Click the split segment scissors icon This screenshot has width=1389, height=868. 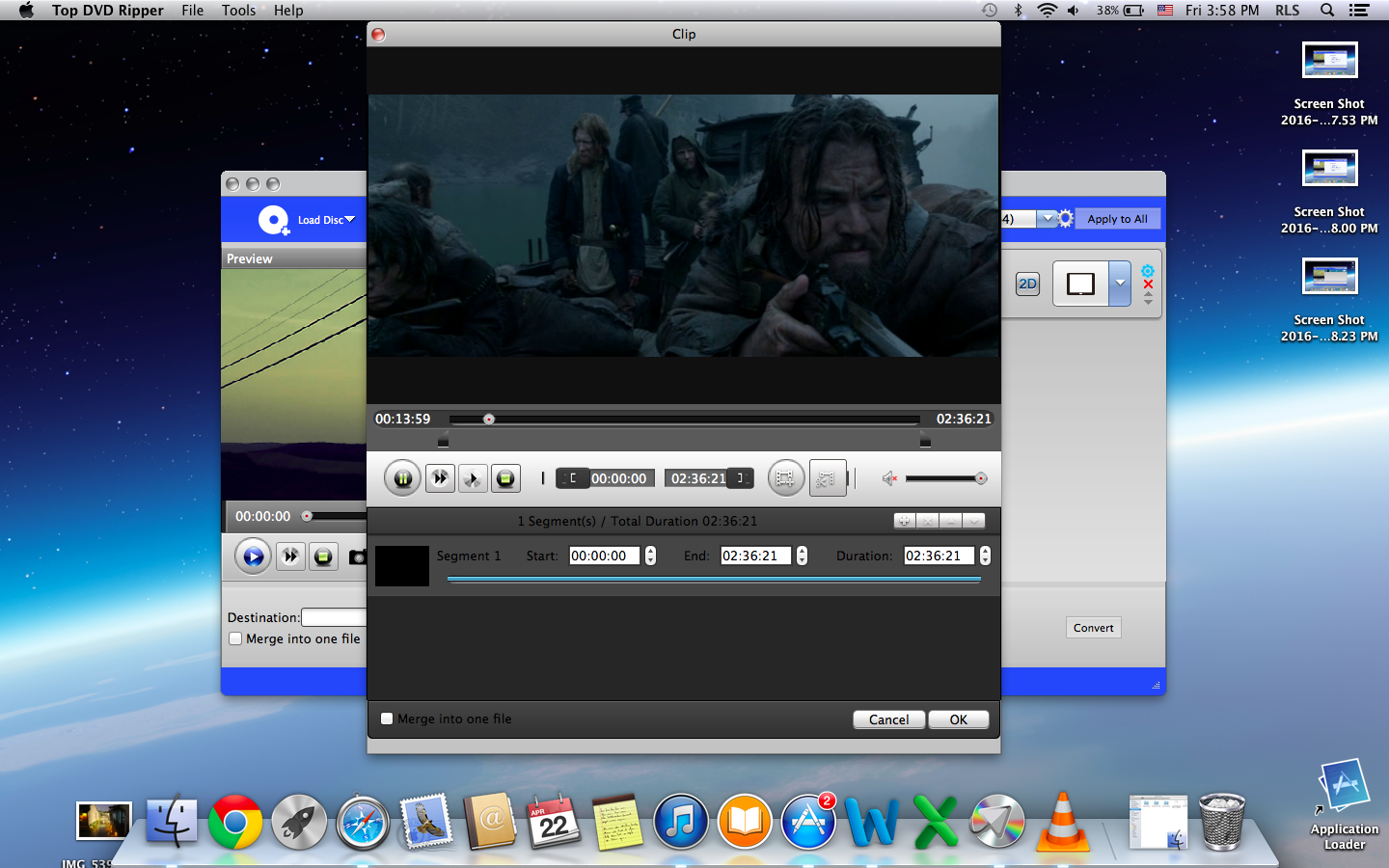point(827,478)
